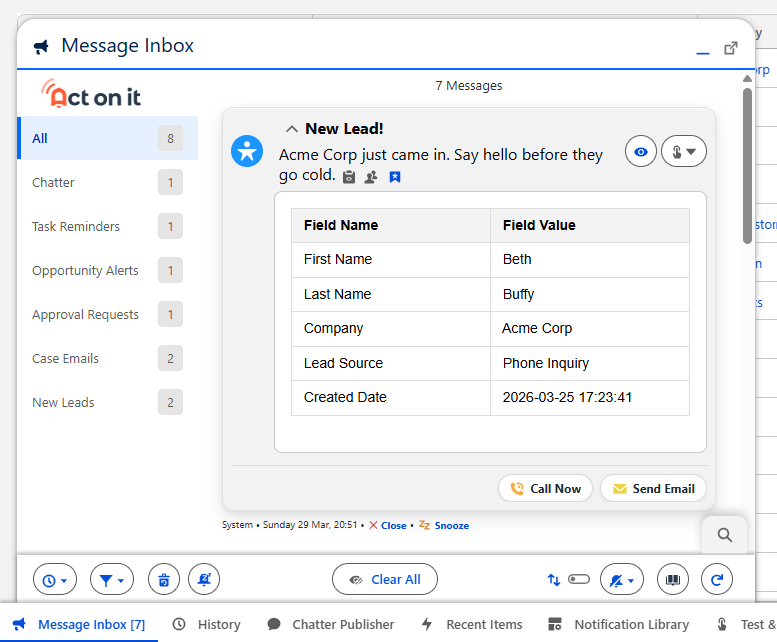Pop out the Message Inbox window

(731, 48)
